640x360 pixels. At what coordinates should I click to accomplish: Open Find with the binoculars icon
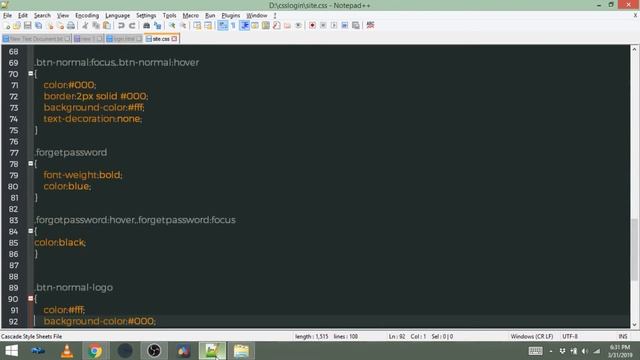click(x=146, y=26)
